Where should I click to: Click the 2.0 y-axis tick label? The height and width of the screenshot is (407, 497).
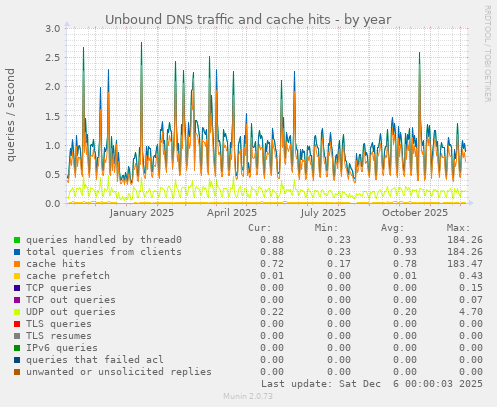[53, 87]
